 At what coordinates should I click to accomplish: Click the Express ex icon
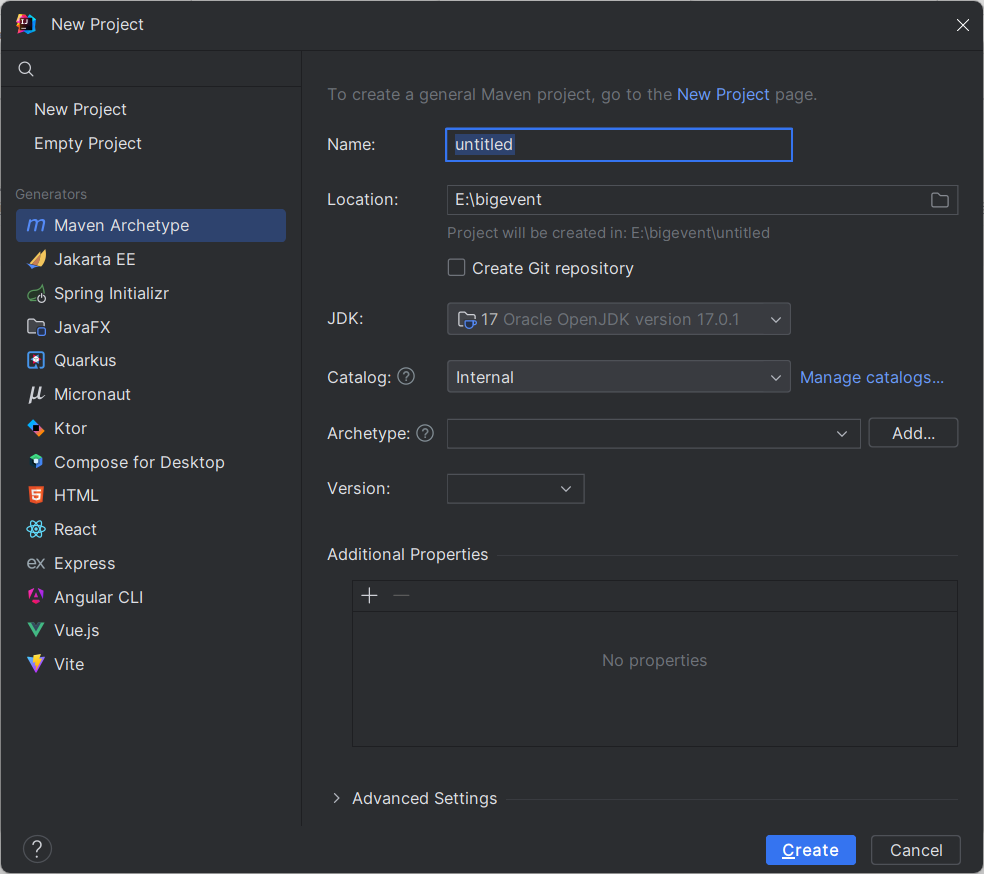[36, 563]
